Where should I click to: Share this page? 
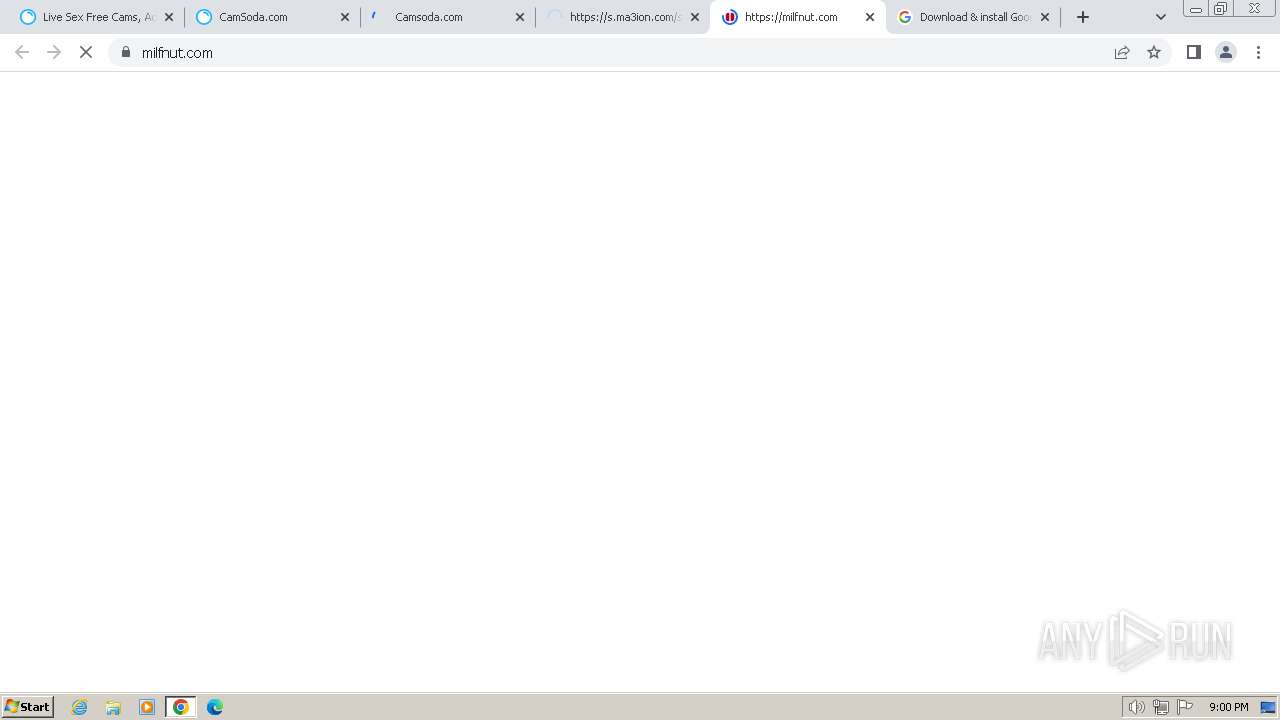tap(1122, 52)
